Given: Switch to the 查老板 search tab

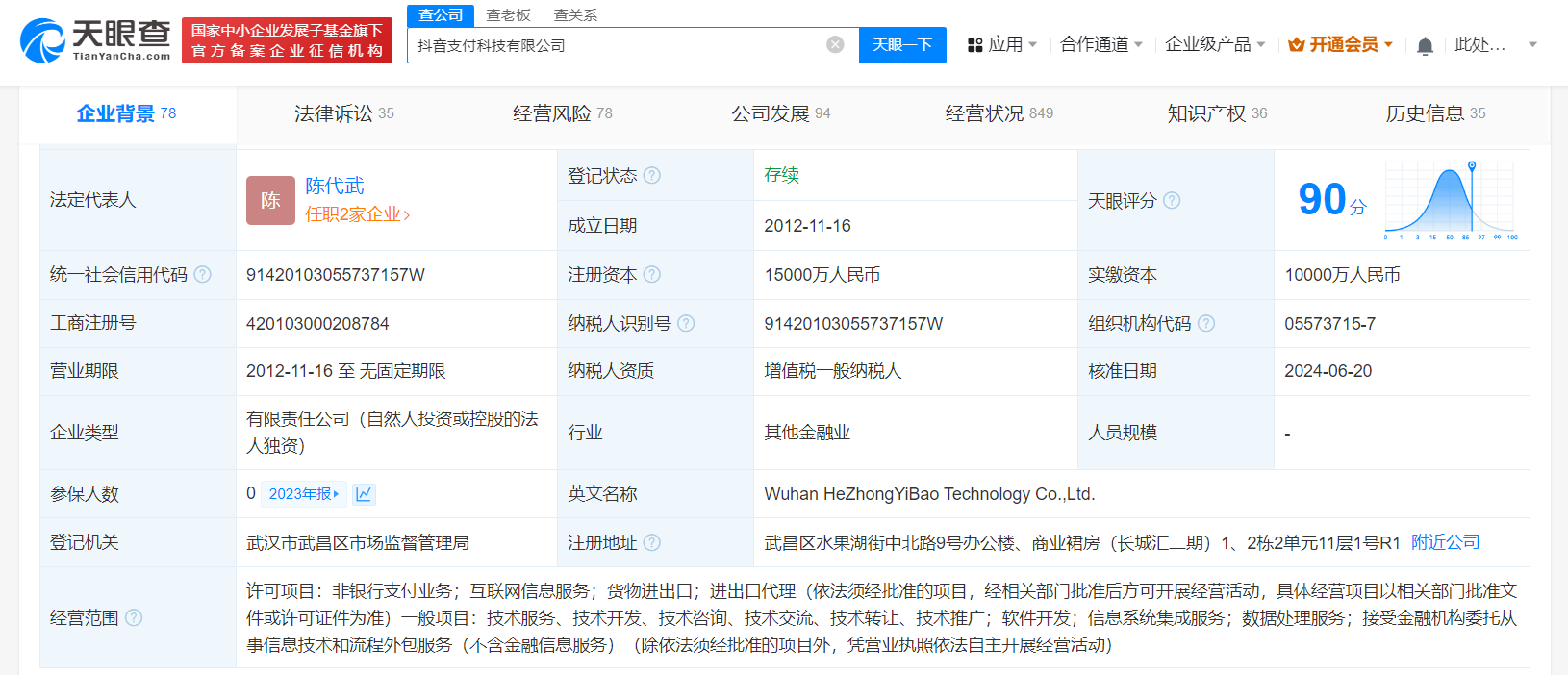Looking at the screenshot, I should pyautogui.click(x=508, y=15).
